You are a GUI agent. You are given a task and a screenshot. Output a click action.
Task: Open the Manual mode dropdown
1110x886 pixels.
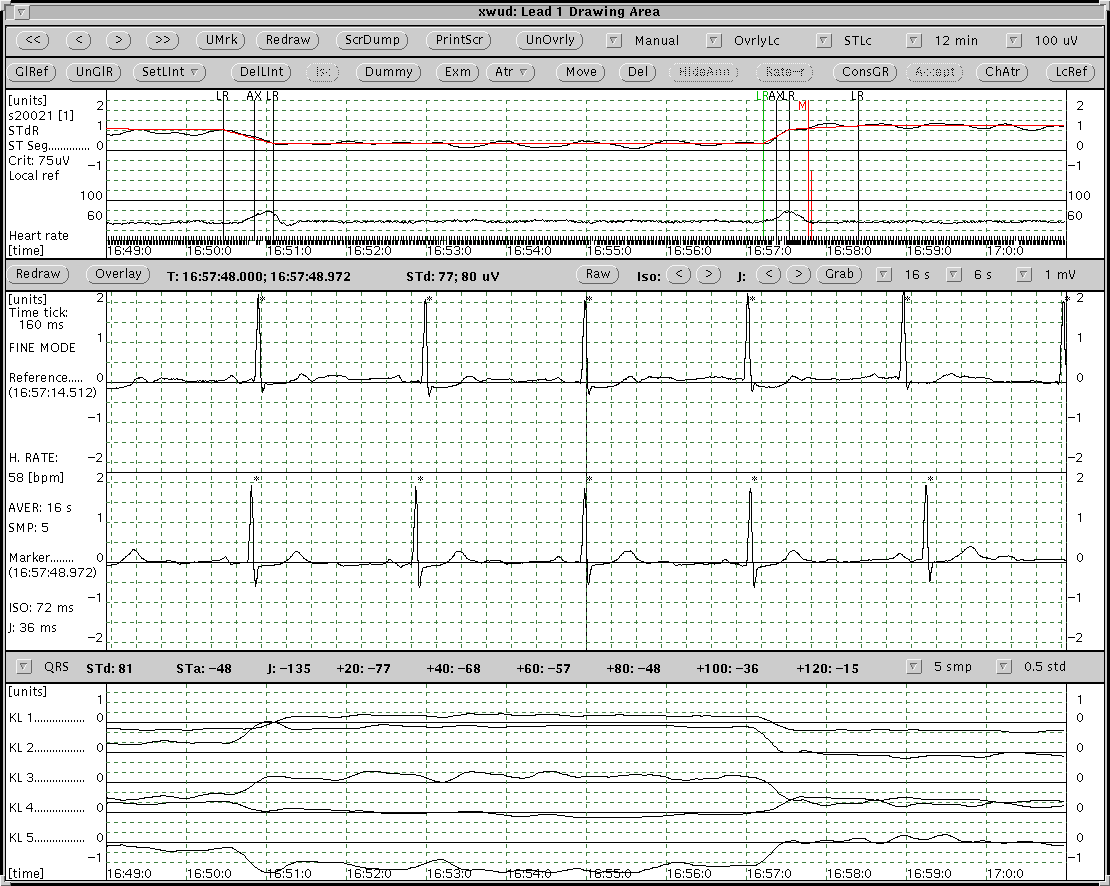pos(613,41)
